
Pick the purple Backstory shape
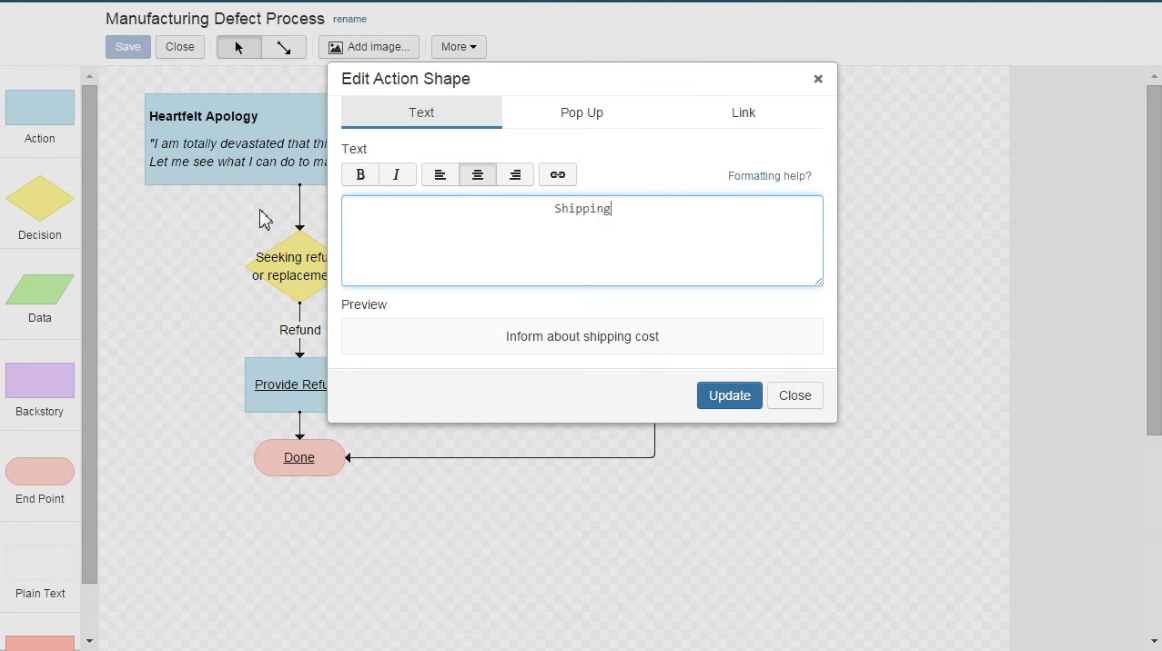[x=40, y=380]
